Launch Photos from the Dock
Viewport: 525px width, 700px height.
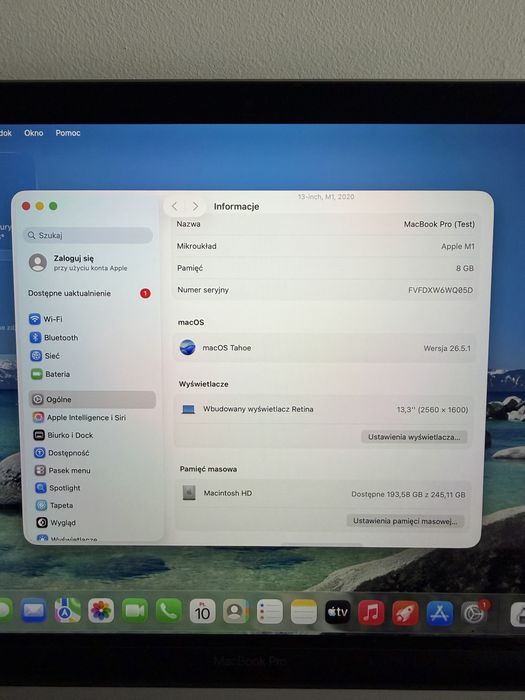point(101,610)
